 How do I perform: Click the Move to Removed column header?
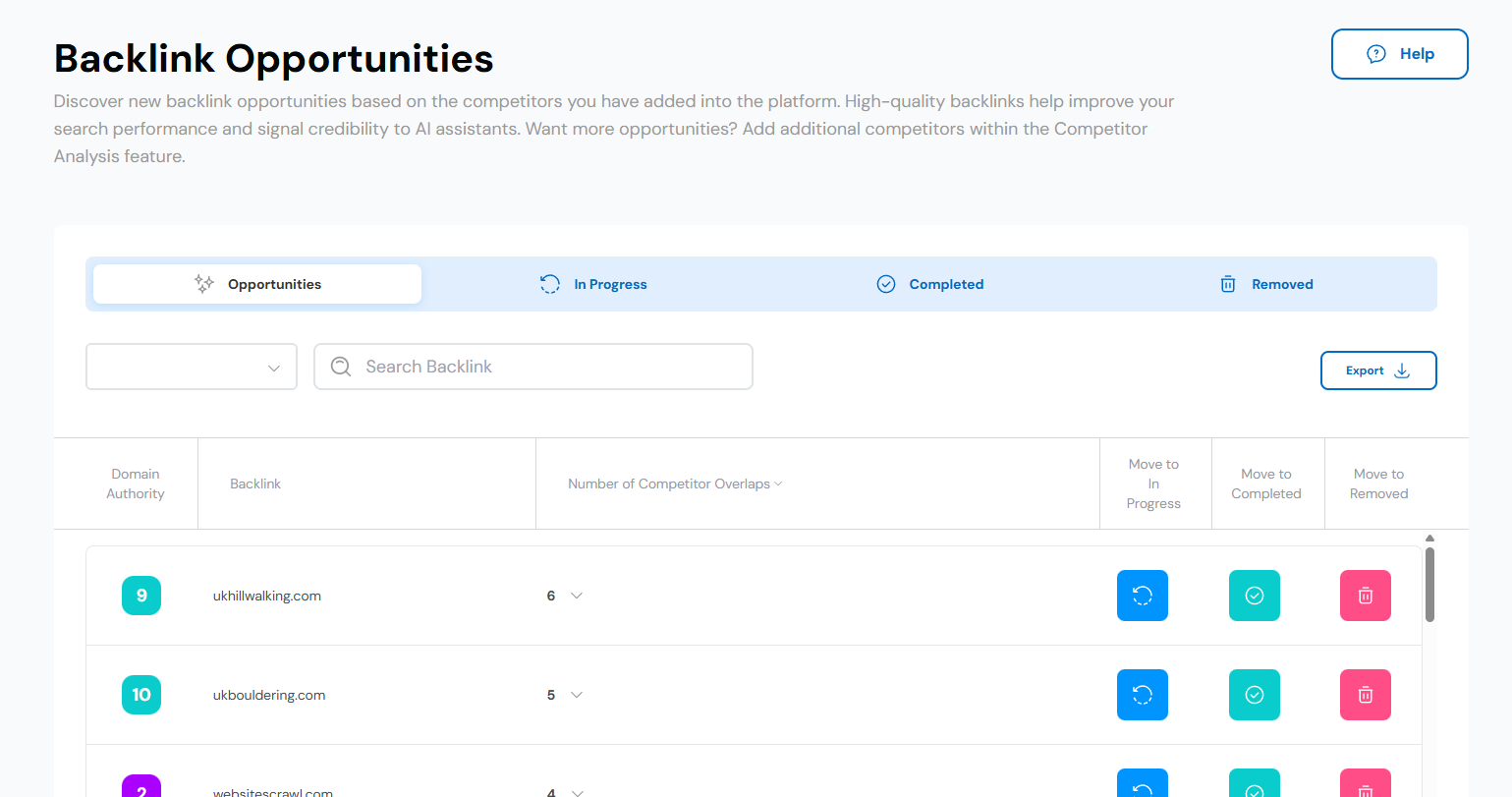click(1378, 484)
